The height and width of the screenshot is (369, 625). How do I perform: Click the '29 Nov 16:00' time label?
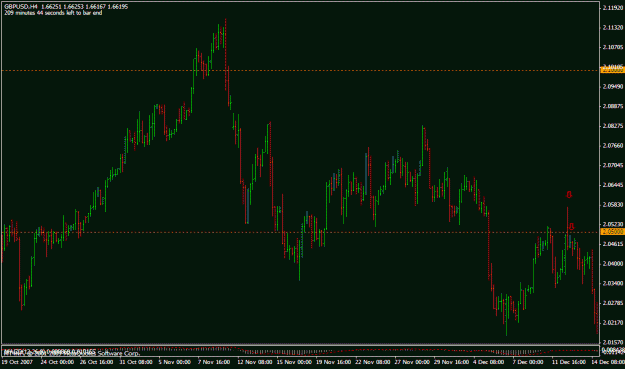tap(452, 362)
